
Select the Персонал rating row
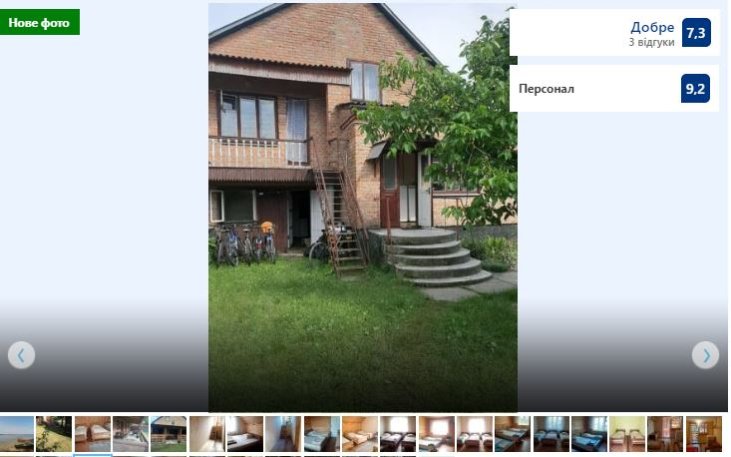(614, 88)
